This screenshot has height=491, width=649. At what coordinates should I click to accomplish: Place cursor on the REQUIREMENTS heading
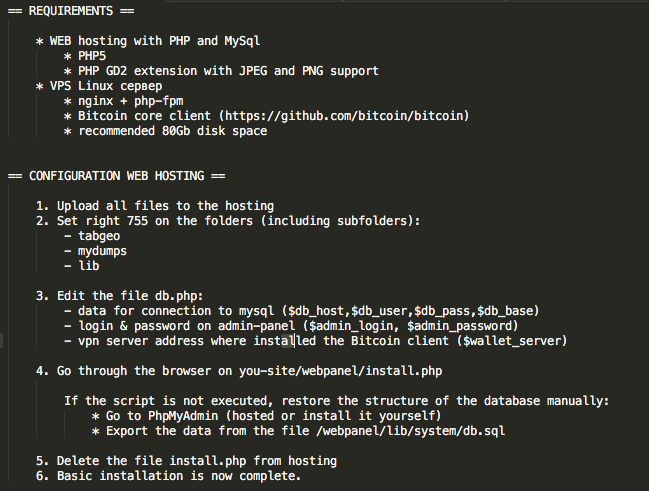click(x=71, y=10)
